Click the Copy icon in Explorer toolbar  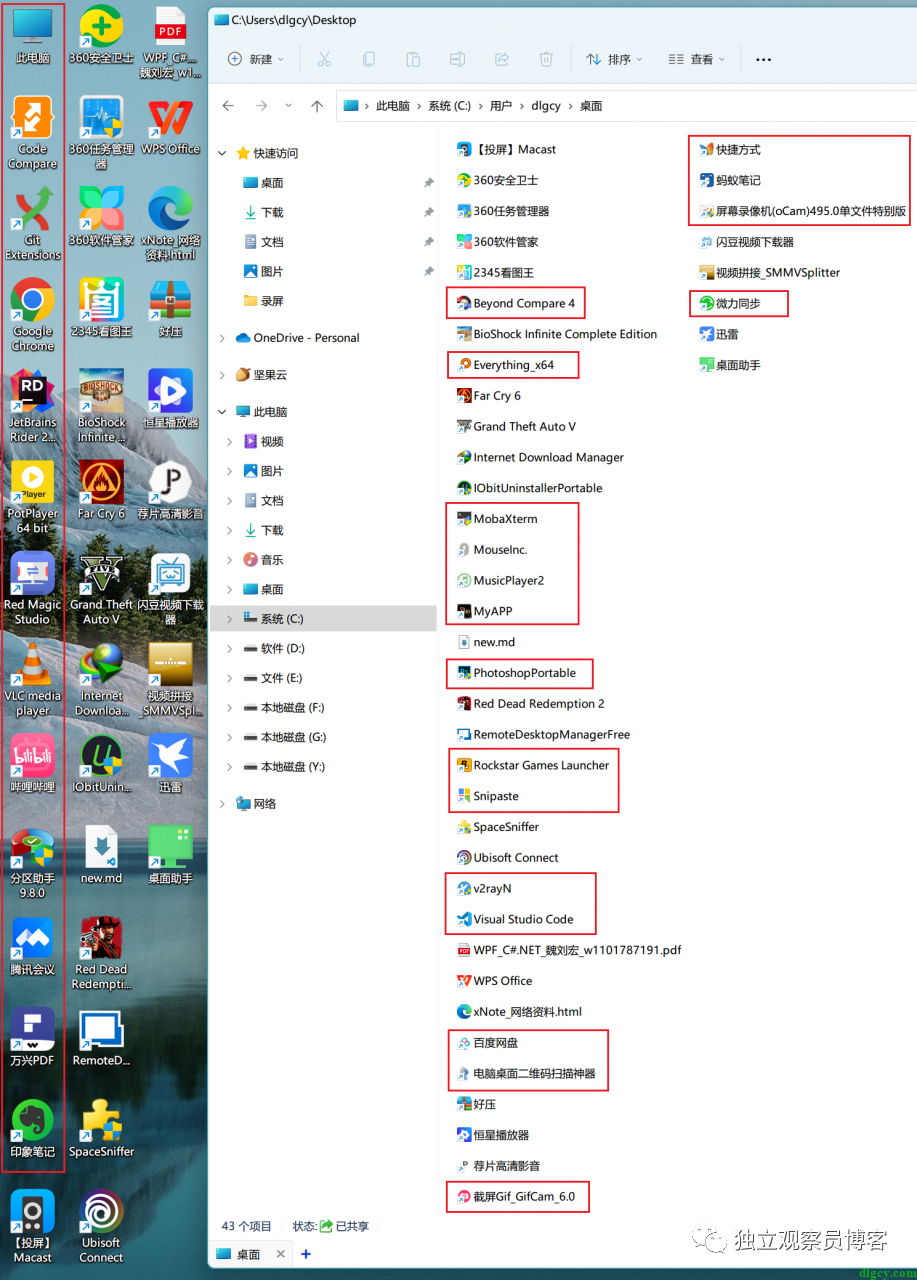[369, 59]
